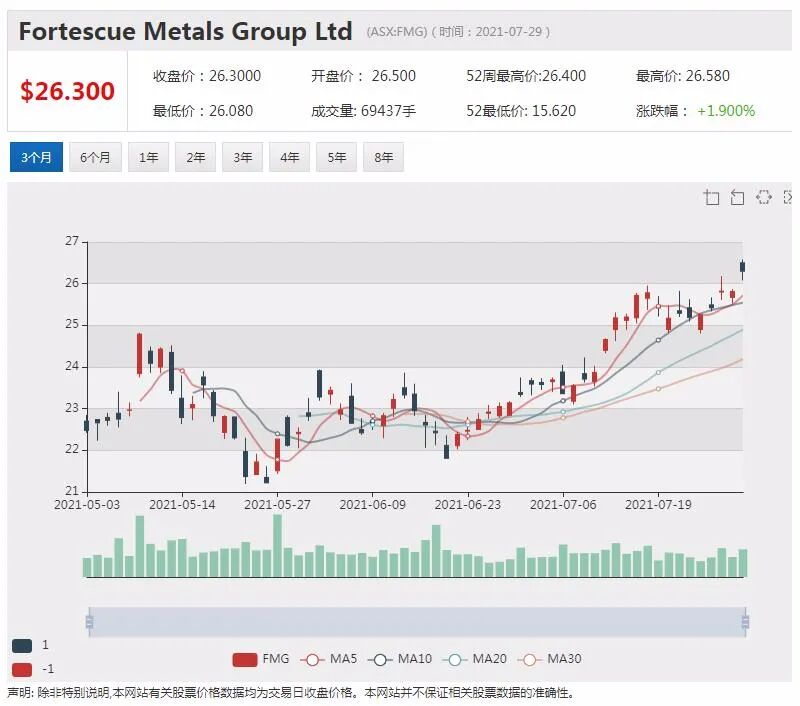Click the 2021-05-27 x-axis date label
Screen dimensions: 800x706
(x=277, y=505)
